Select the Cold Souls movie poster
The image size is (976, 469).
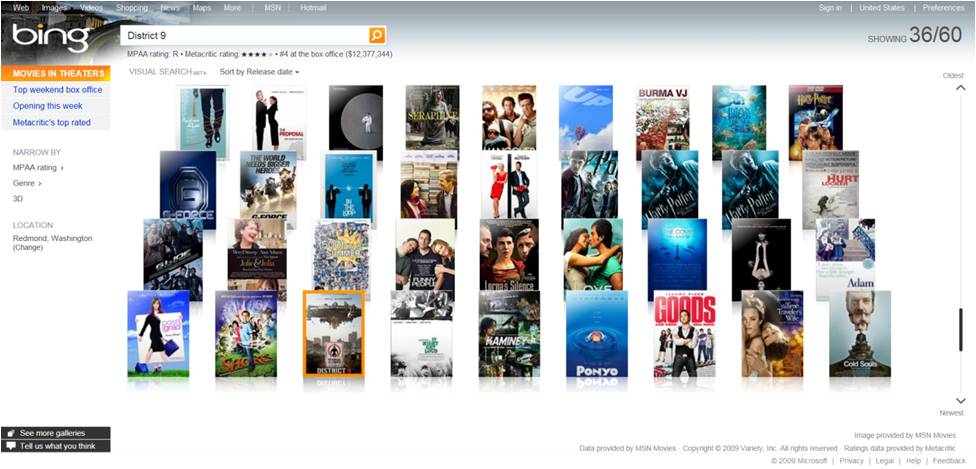860,333
